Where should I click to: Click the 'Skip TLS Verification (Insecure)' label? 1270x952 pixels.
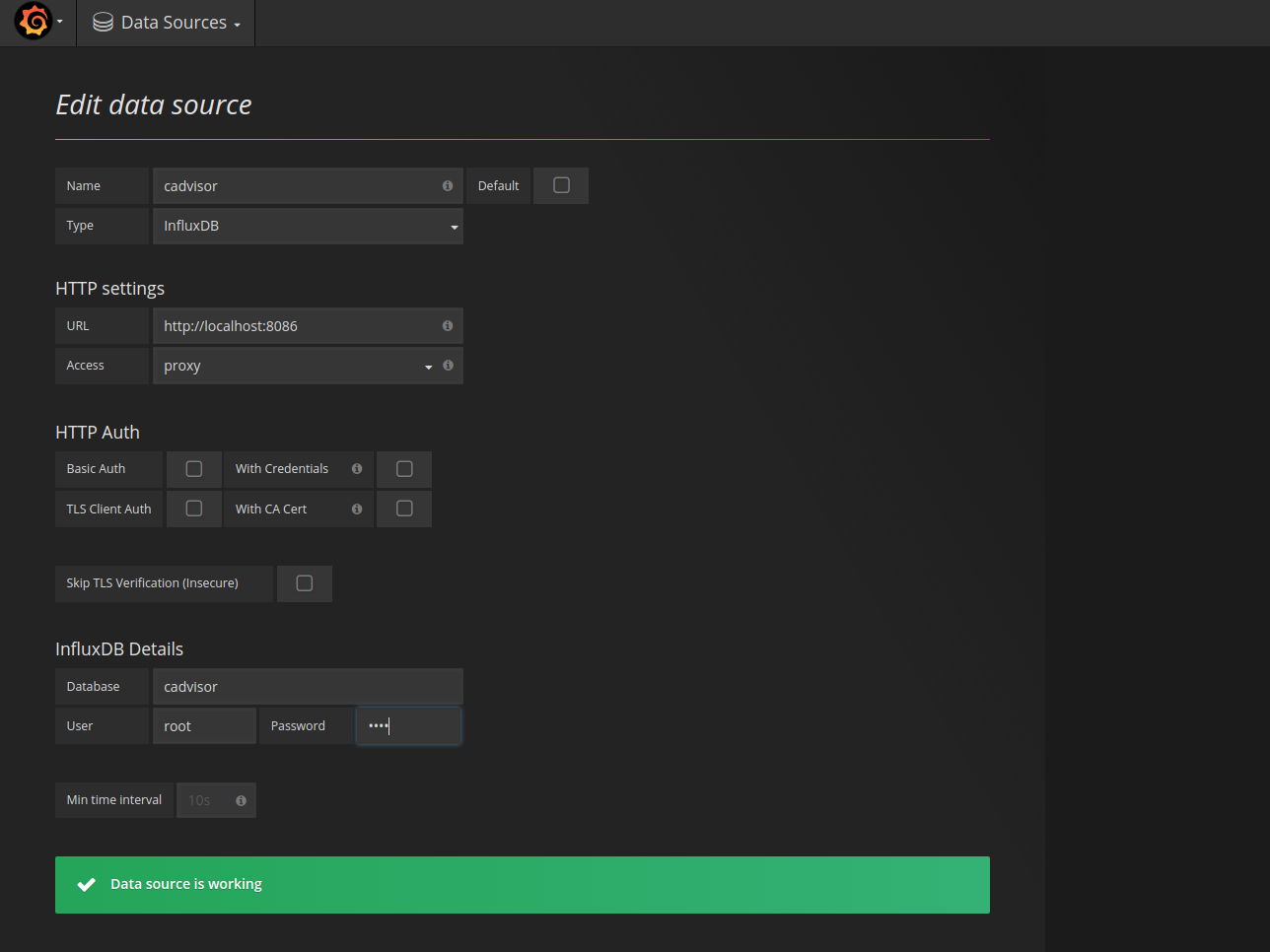click(153, 583)
